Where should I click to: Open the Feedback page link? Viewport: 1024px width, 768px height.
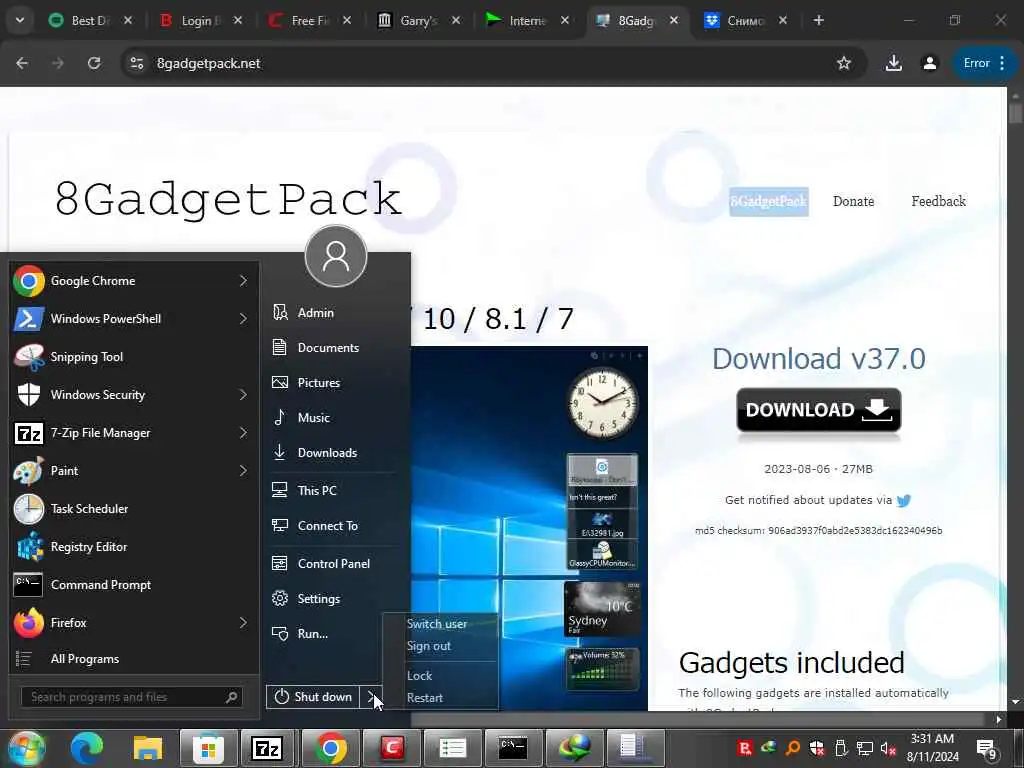pyautogui.click(x=938, y=201)
